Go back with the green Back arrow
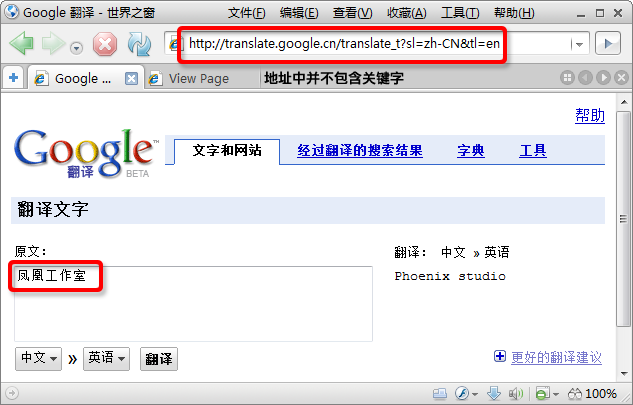This screenshot has width=633, height=405. point(21,44)
